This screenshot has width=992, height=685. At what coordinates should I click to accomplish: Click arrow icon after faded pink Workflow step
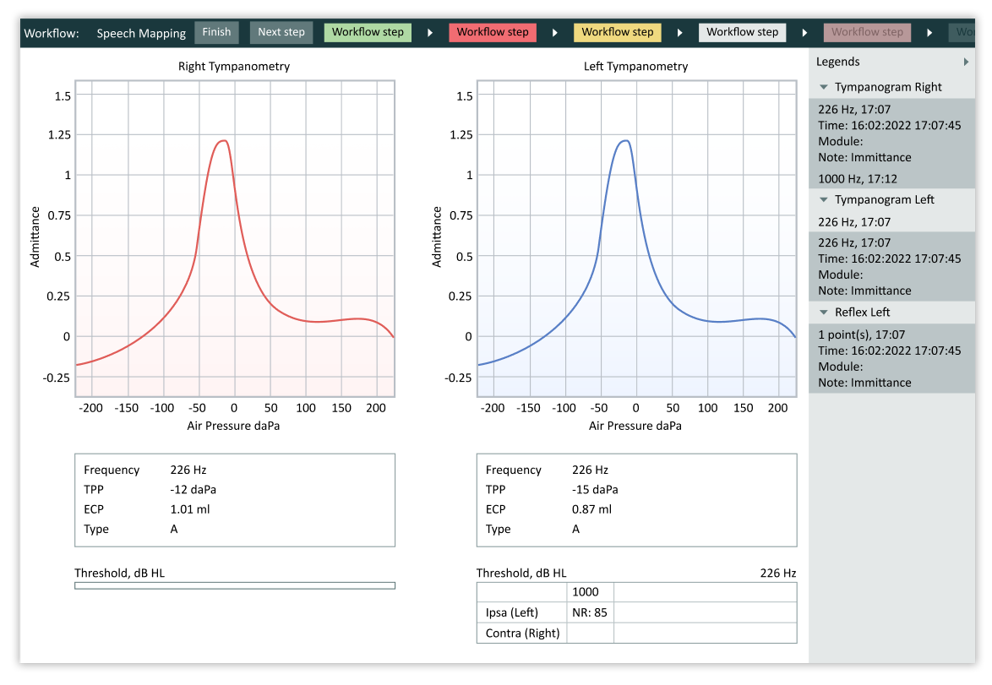(x=929, y=33)
